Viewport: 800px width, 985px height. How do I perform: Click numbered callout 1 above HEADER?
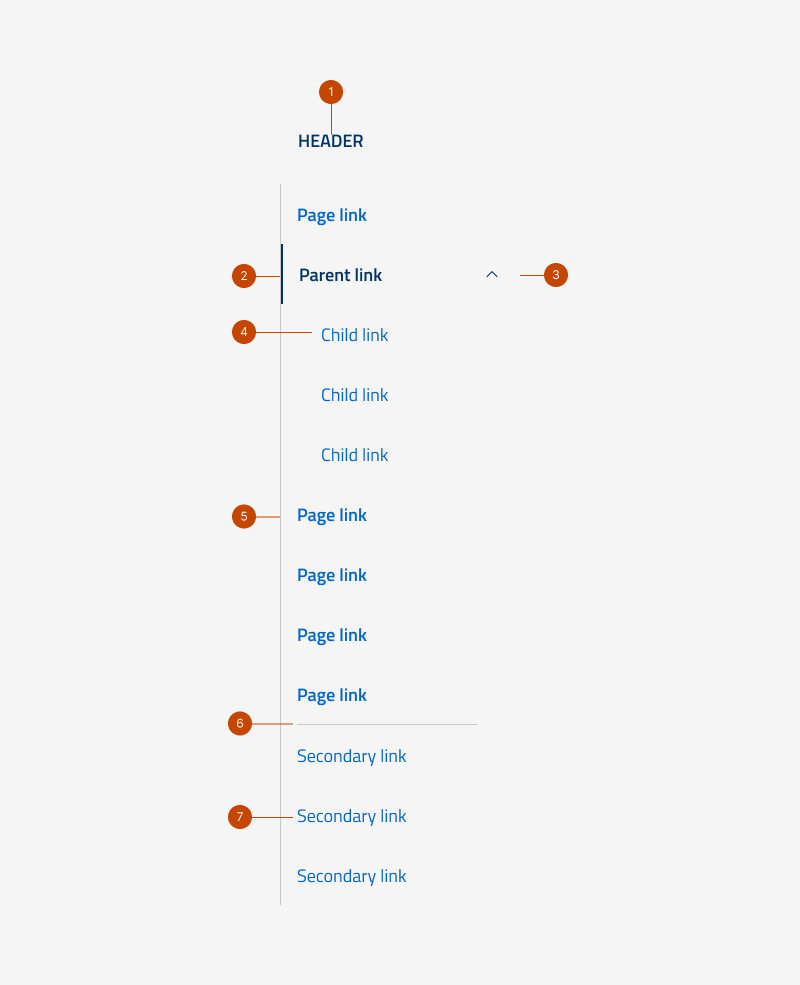pyautogui.click(x=330, y=91)
